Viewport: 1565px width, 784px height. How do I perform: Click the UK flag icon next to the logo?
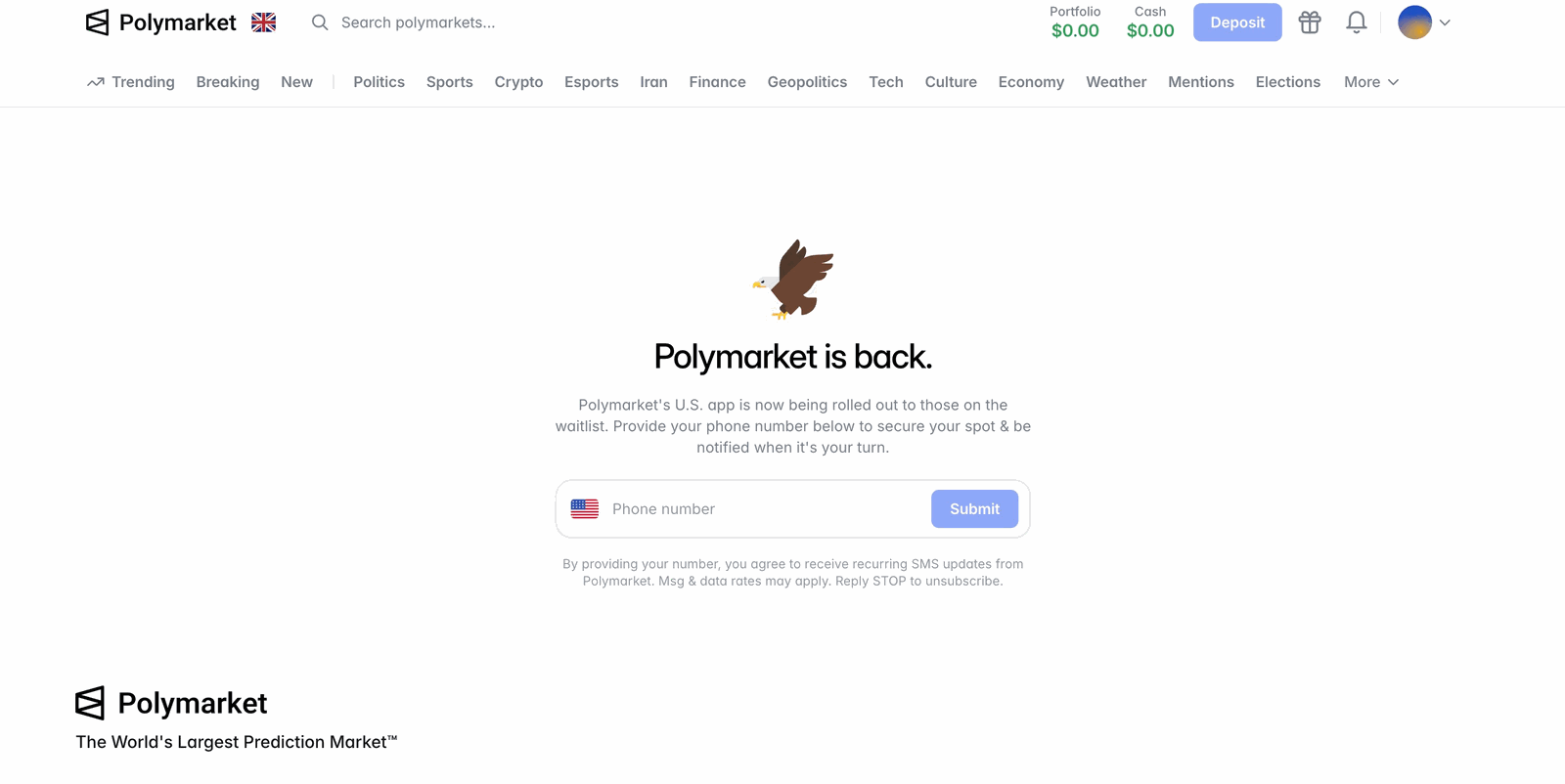262,22
